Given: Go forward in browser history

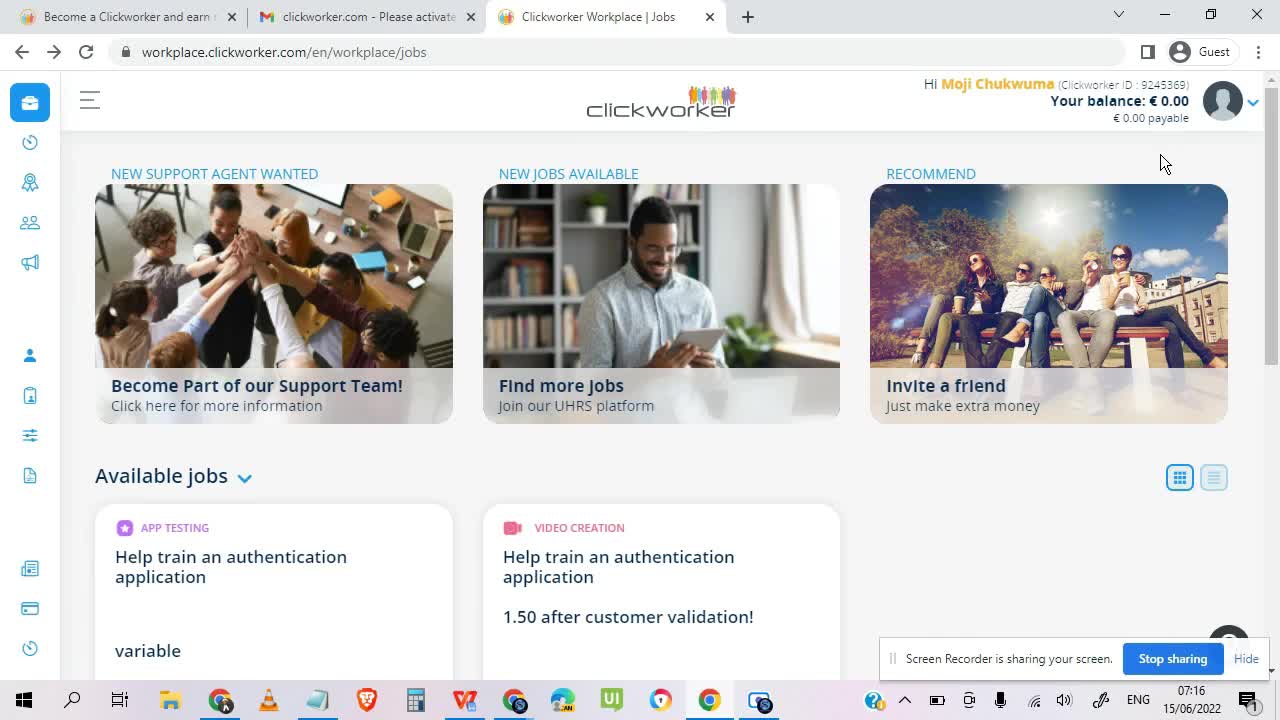Looking at the screenshot, I should pos(54,52).
